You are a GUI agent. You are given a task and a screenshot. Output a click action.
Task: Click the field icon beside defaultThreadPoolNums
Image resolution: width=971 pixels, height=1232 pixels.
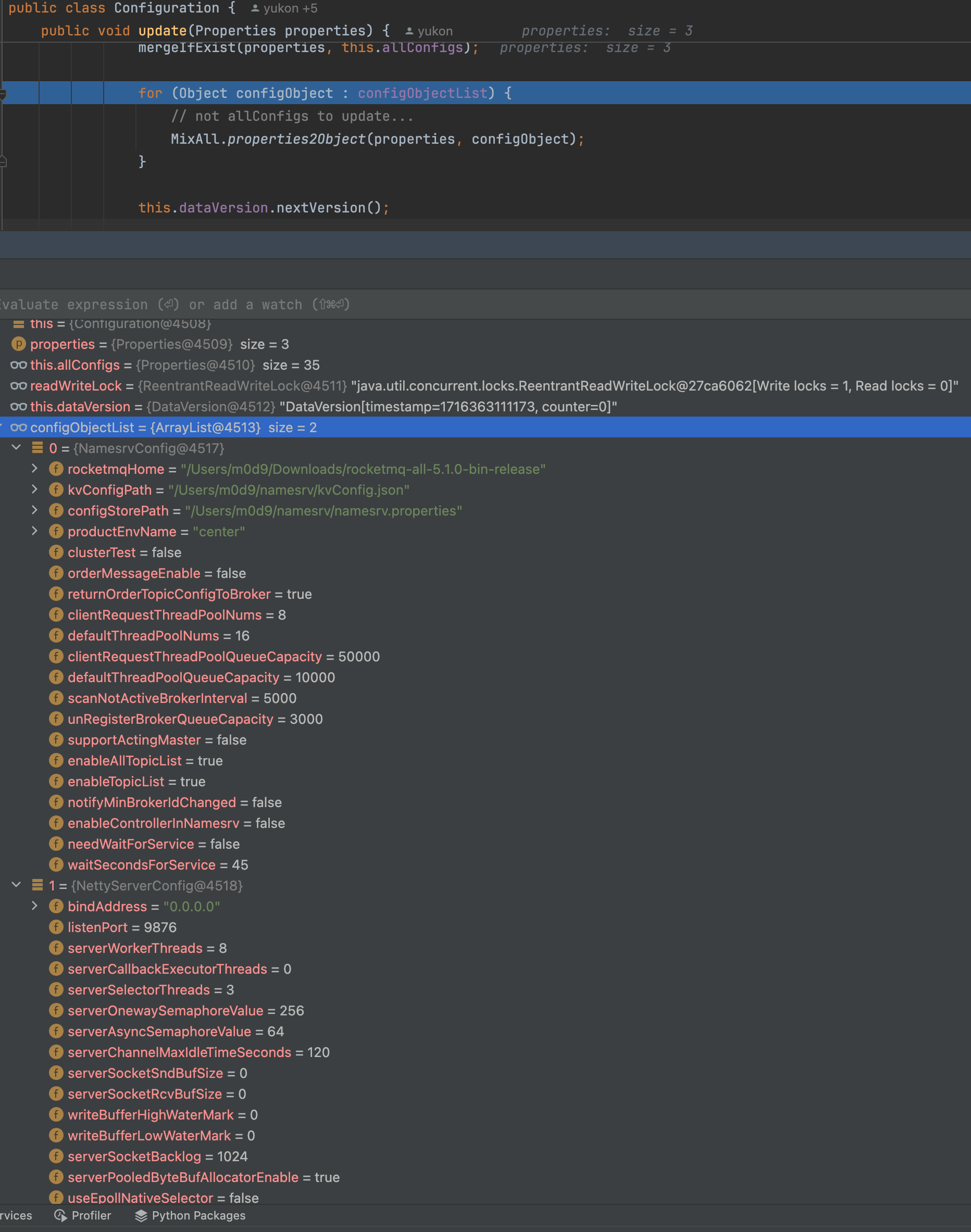(x=56, y=635)
